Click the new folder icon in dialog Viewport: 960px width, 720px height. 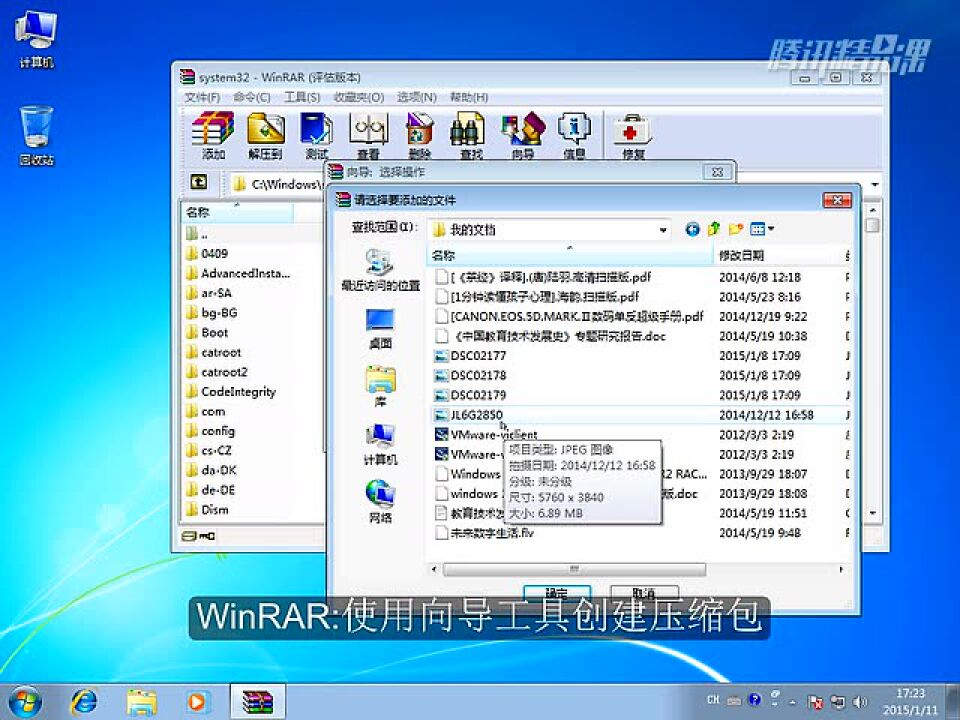[x=736, y=227]
